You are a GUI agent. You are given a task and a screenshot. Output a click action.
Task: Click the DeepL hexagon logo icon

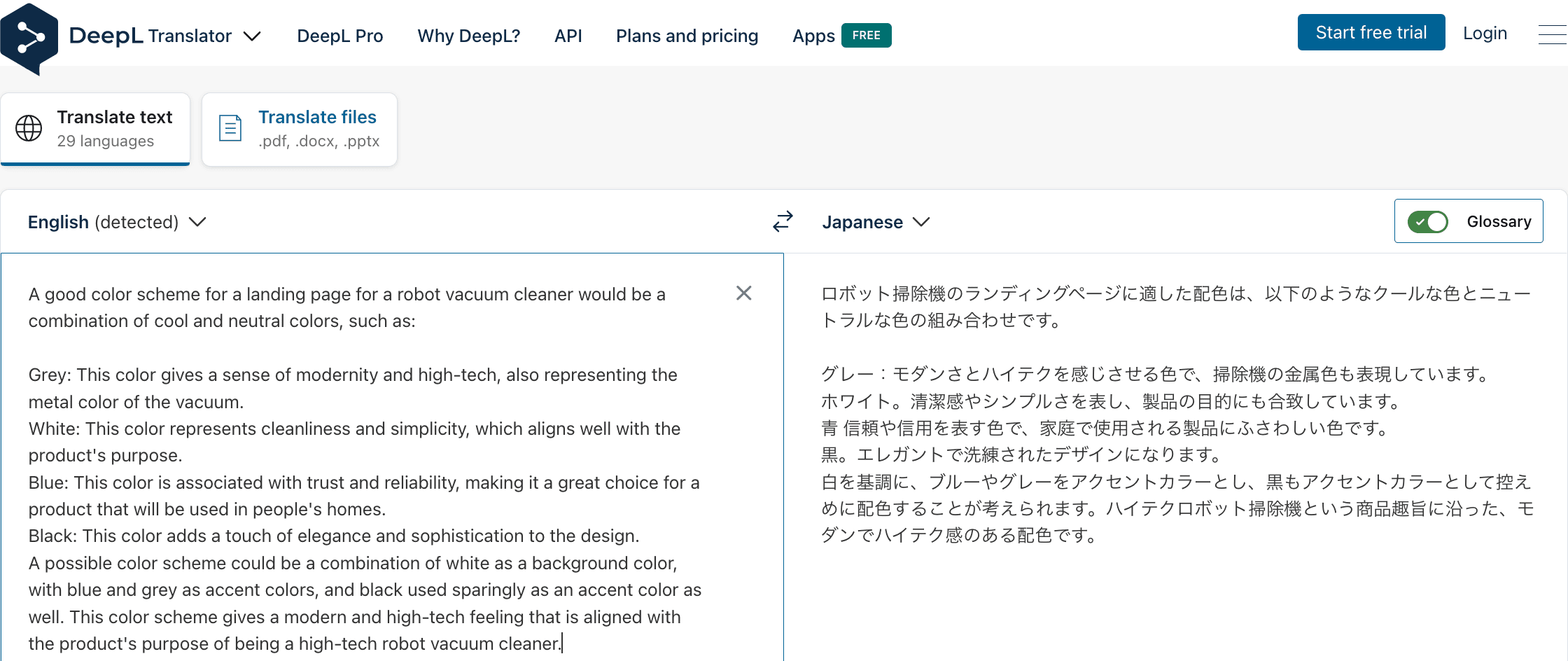coord(29,38)
